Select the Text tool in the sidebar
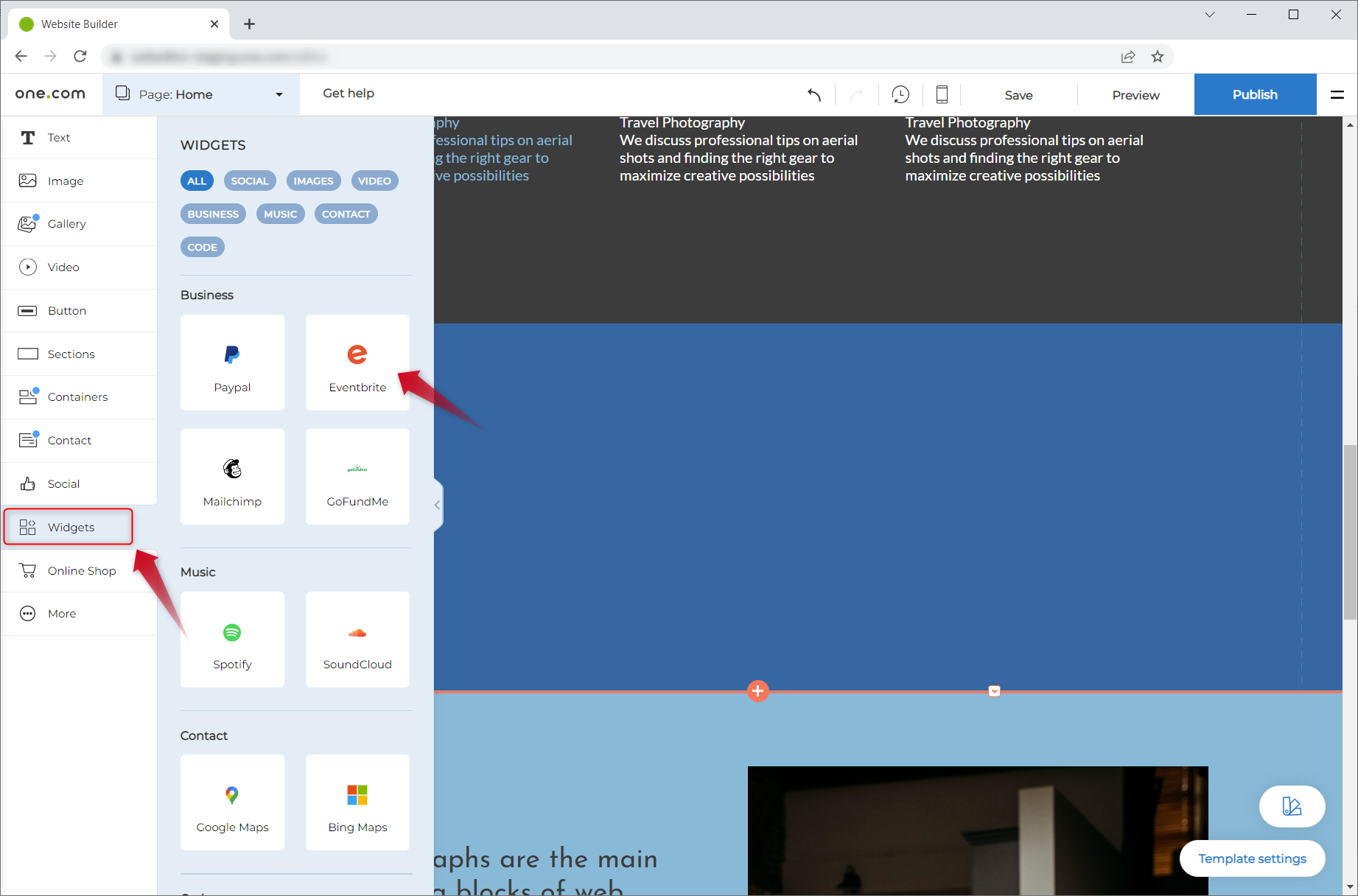Viewport: 1358px width, 896px height. pyautogui.click(x=59, y=137)
